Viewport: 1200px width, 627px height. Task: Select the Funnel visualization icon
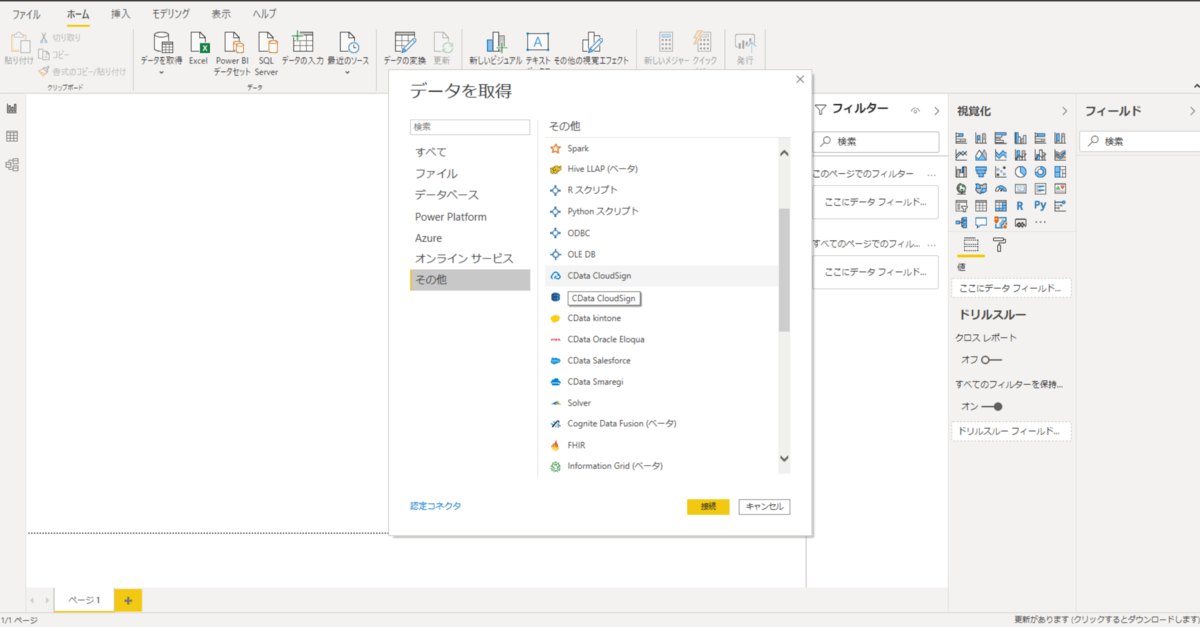982,172
